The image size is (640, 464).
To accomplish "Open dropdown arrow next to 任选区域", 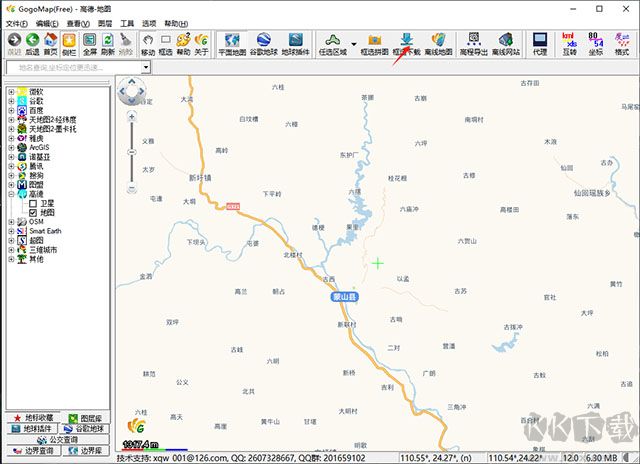I will 353,44.
